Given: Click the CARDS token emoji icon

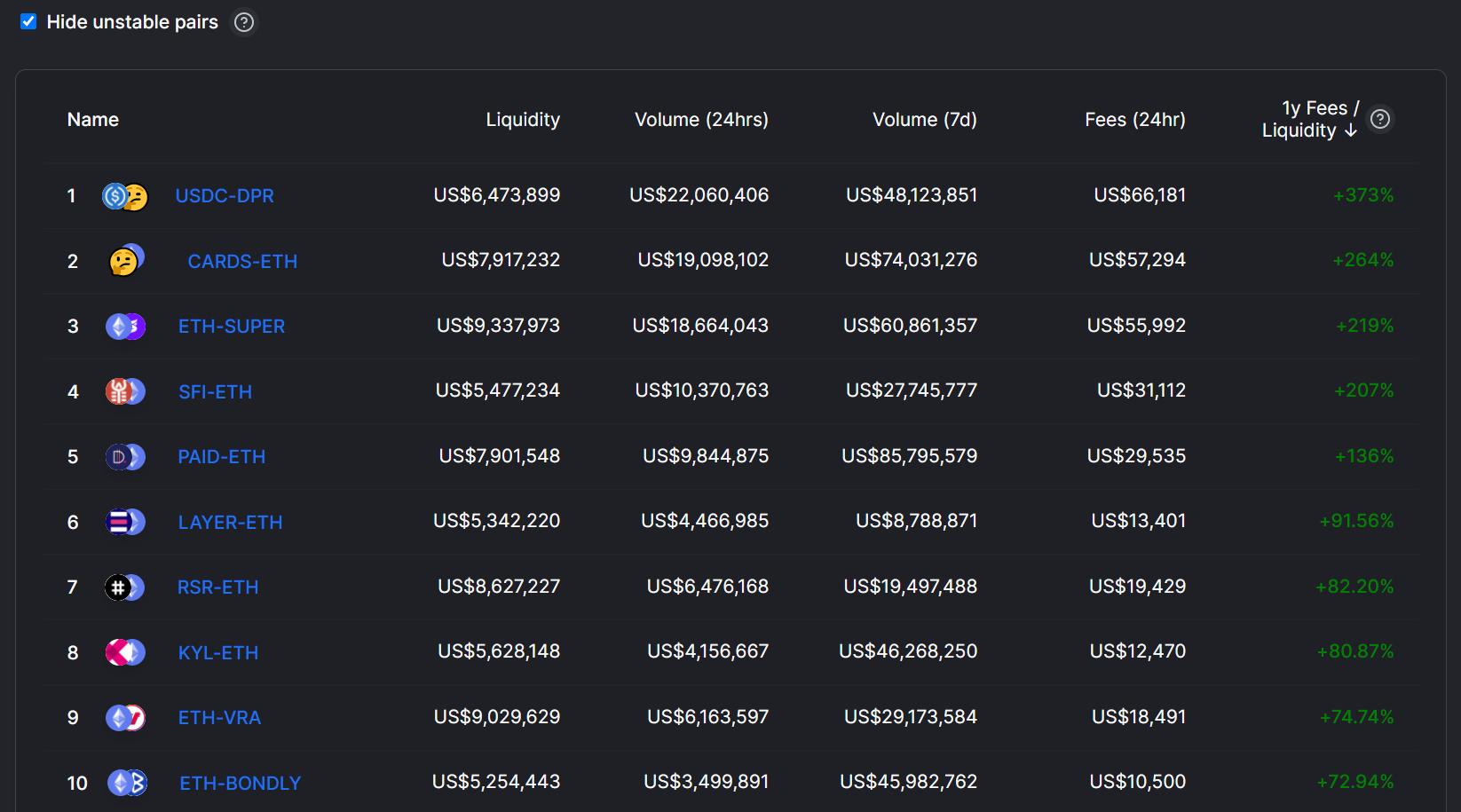Looking at the screenshot, I should pyautogui.click(x=124, y=260).
